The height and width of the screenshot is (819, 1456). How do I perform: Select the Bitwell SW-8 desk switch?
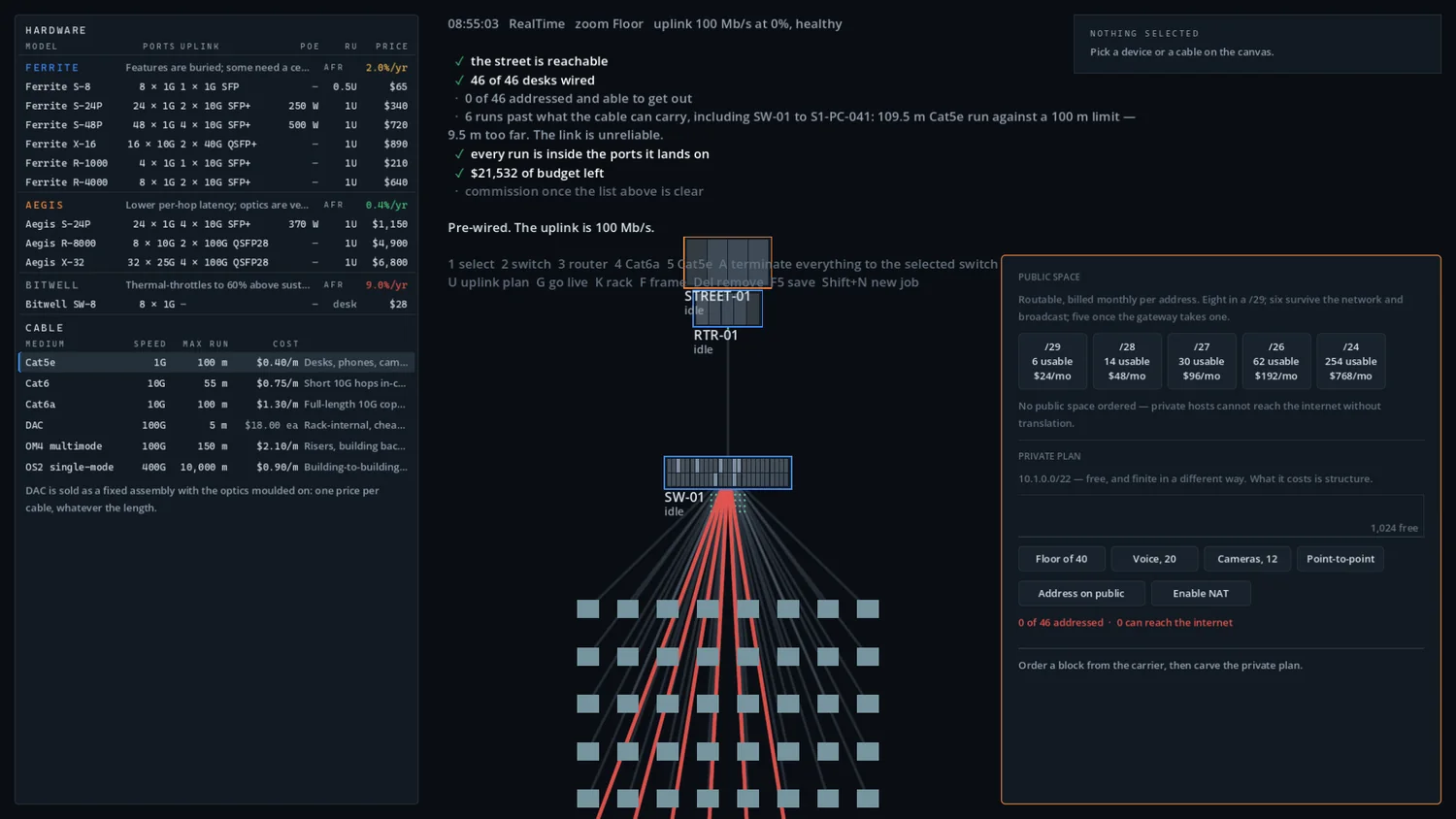click(x=216, y=304)
